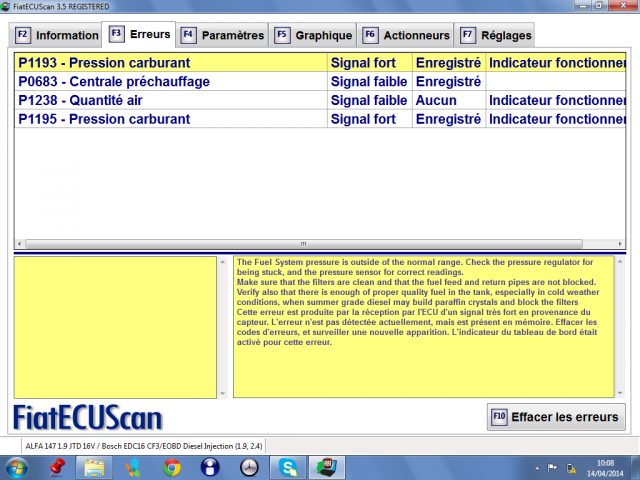Open Windows Explorer from the taskbar

94,468
